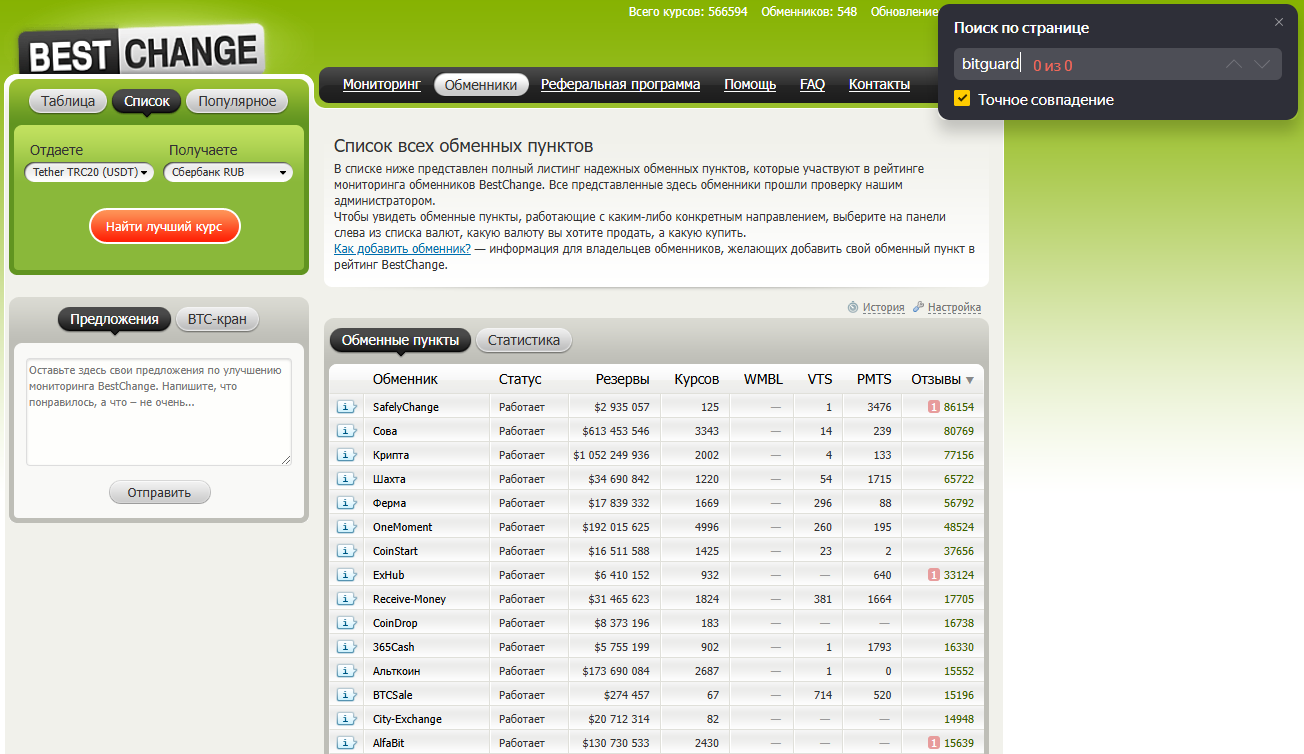
Task: Open info icon for Ферма row
Action: (x=346, y=503)
